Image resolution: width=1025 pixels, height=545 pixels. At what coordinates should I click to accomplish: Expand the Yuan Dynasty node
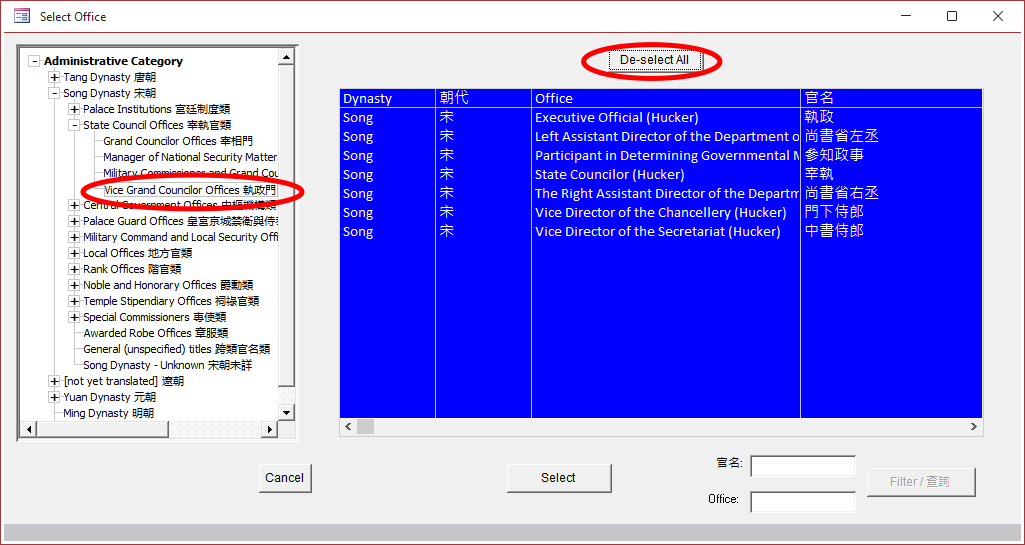pos(55,397)
